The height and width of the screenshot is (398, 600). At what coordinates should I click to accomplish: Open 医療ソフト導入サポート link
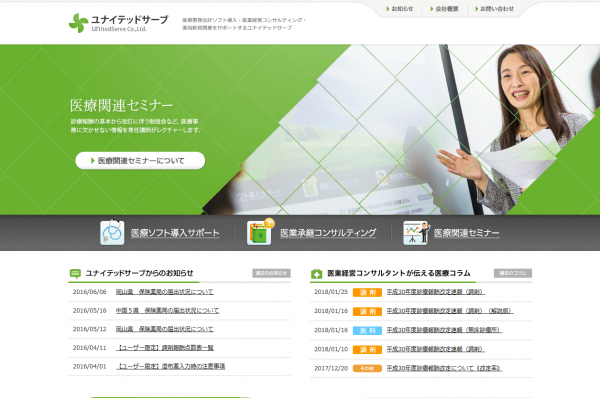pyautogui.click(x=175, y=233)
